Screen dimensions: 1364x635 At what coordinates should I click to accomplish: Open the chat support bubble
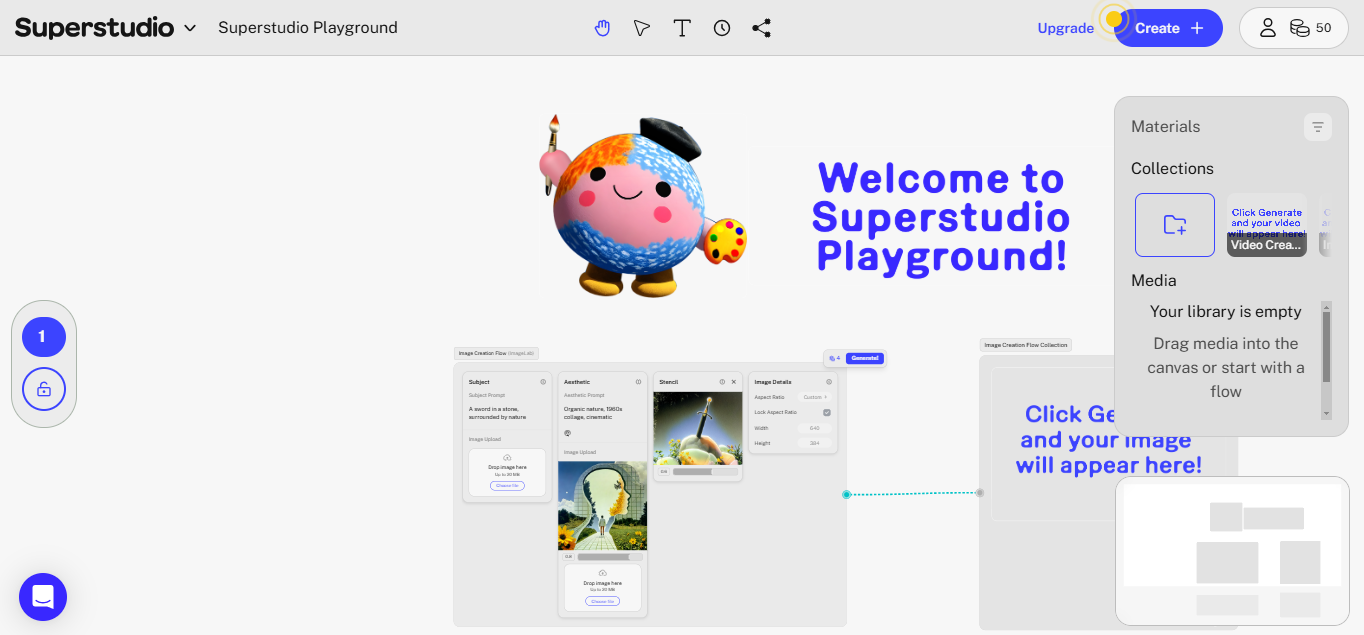(43, 597)
